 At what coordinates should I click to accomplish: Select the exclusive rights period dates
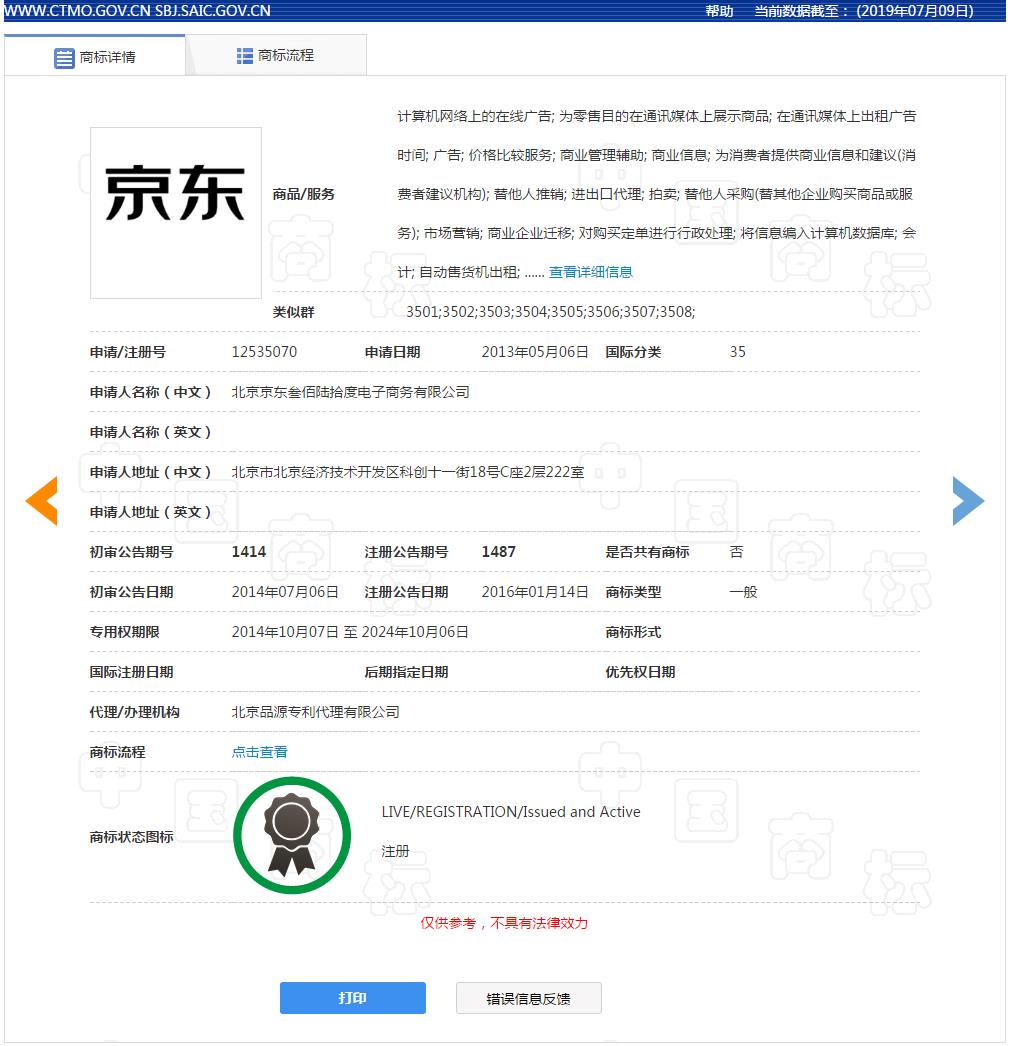coord(350,632)
